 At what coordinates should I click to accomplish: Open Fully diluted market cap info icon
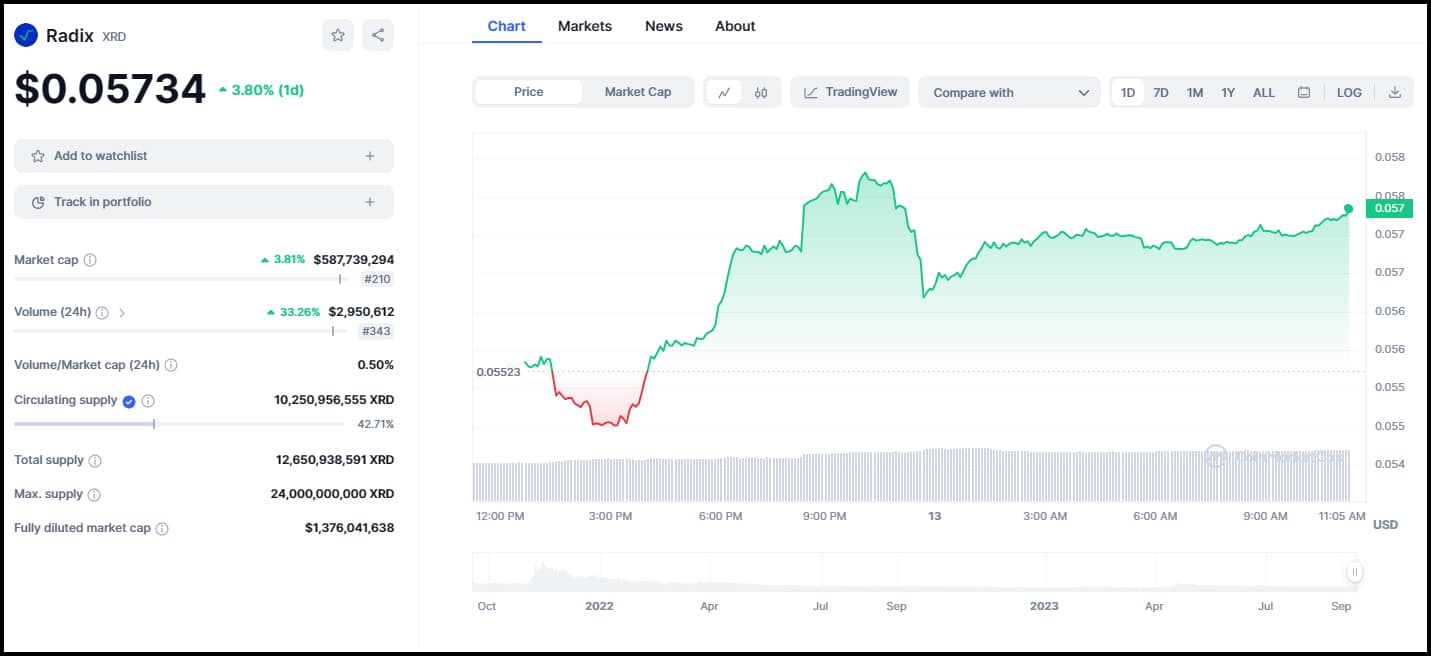162,529
